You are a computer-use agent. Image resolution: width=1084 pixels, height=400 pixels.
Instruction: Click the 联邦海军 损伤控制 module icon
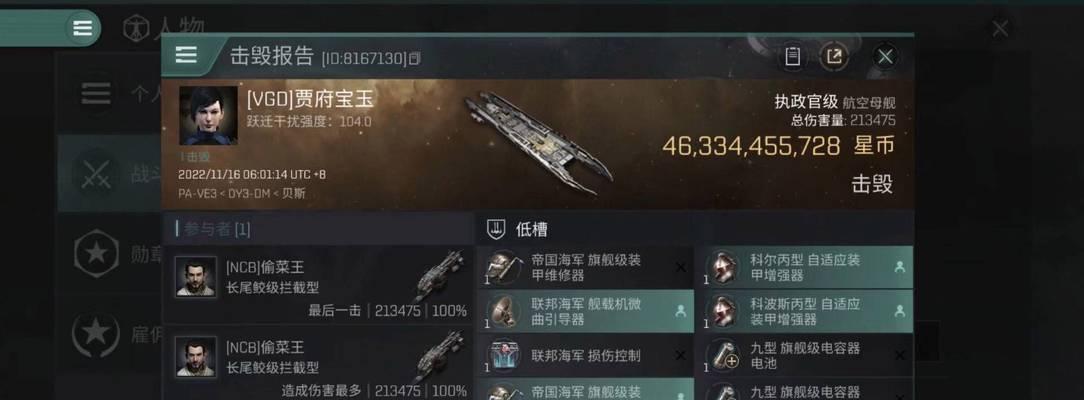[x=503, y=355]
